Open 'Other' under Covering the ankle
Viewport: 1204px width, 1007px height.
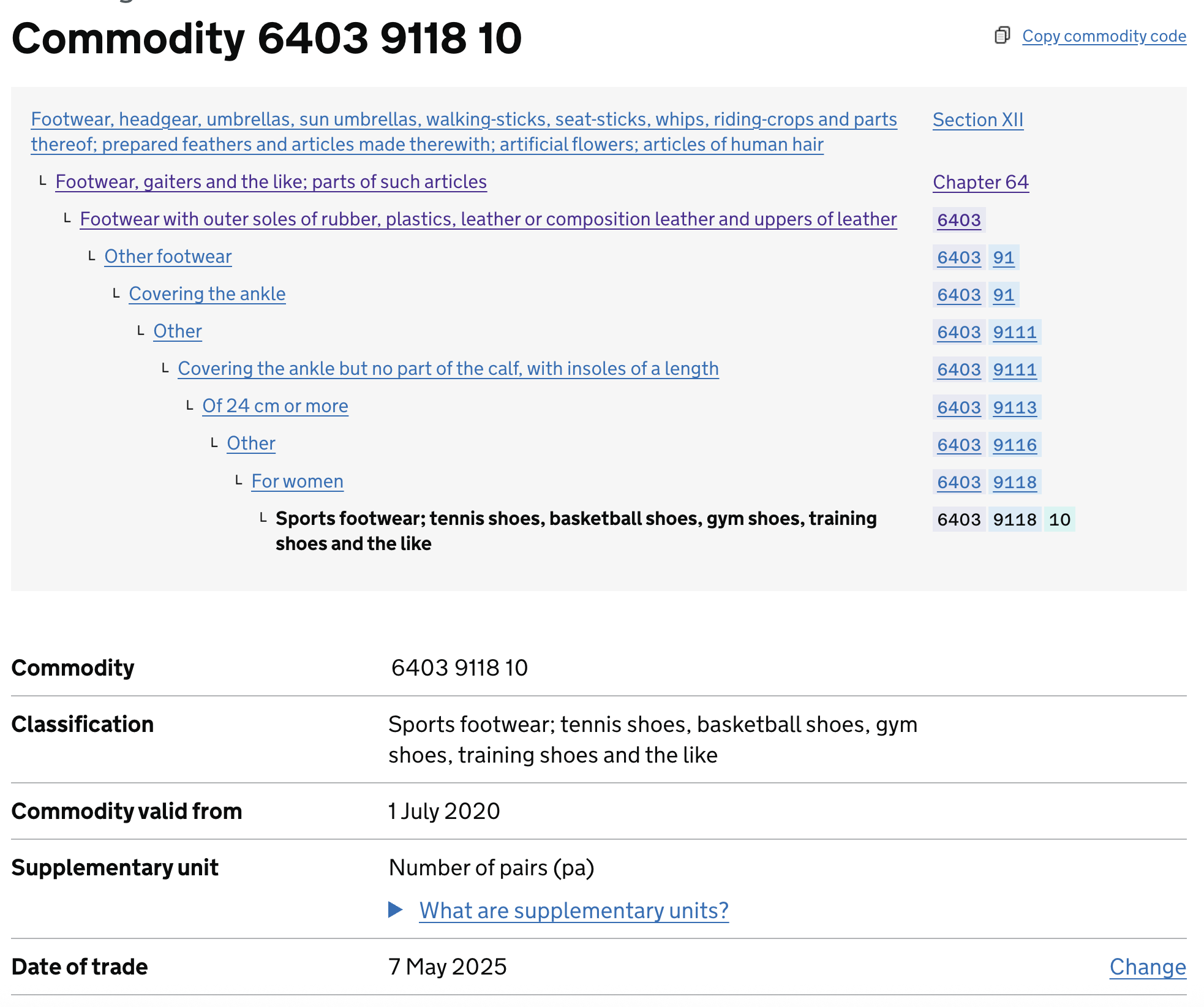[x=177, y=331]
